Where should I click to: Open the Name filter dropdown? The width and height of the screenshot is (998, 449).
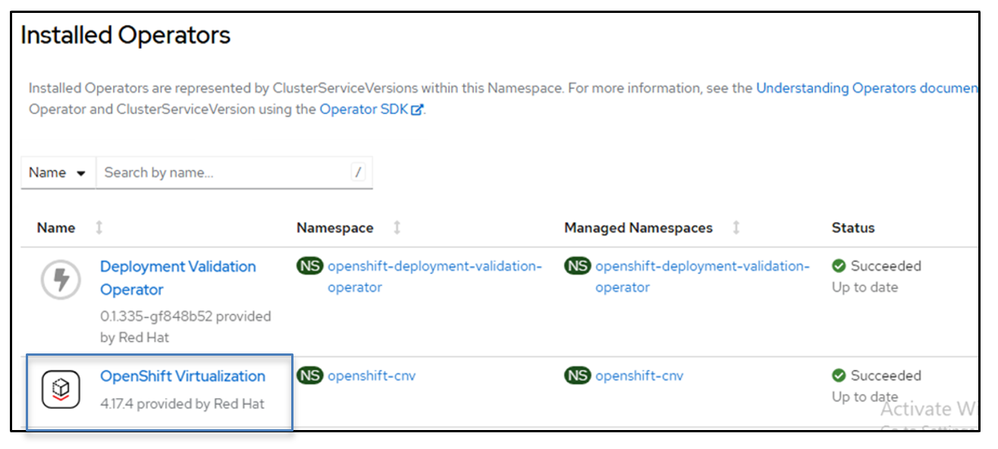click(x=57, y=172)
